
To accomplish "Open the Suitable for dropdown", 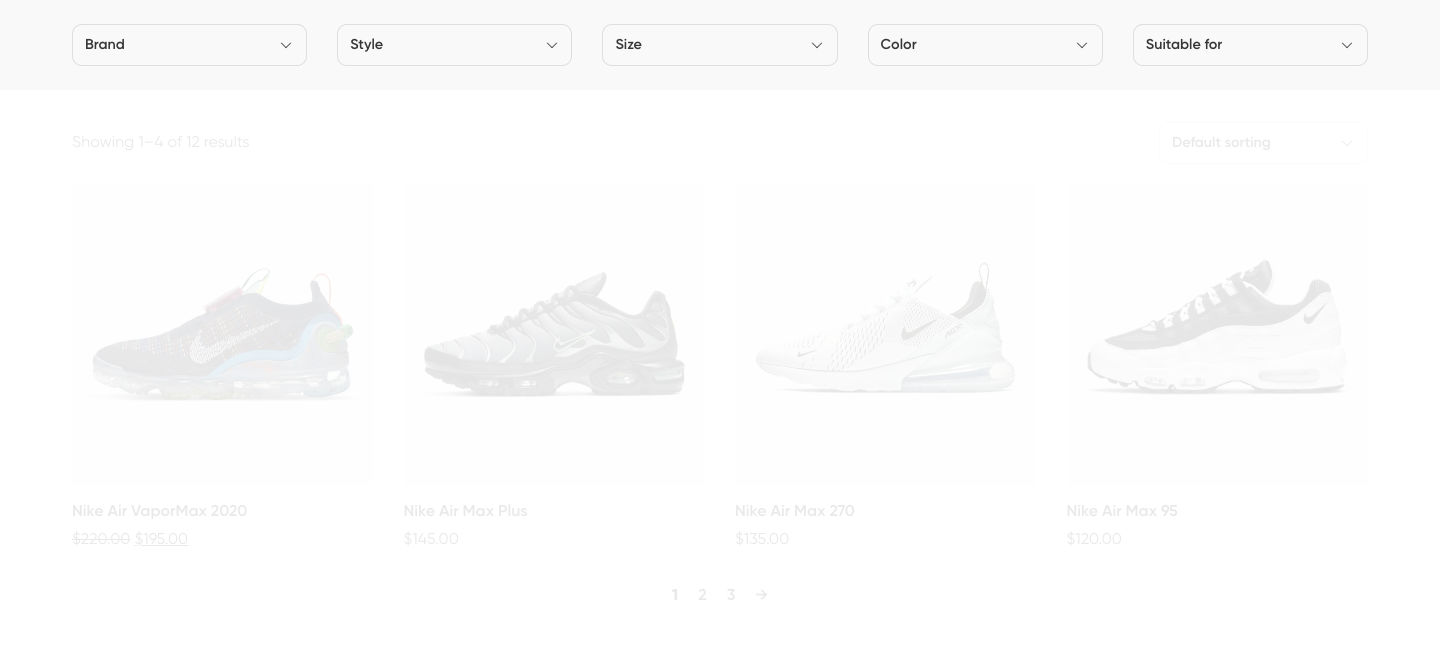I will tap(1249, 45).
